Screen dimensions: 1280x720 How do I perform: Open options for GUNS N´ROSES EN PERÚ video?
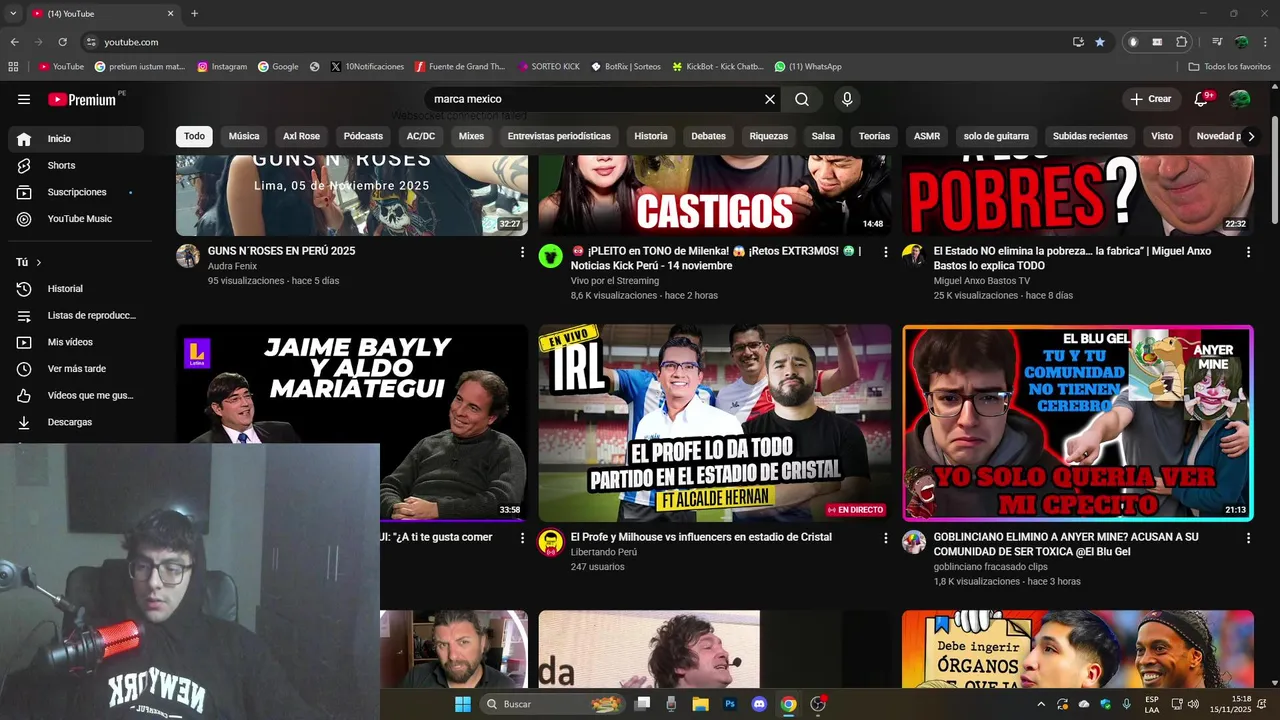coord(522,252)
